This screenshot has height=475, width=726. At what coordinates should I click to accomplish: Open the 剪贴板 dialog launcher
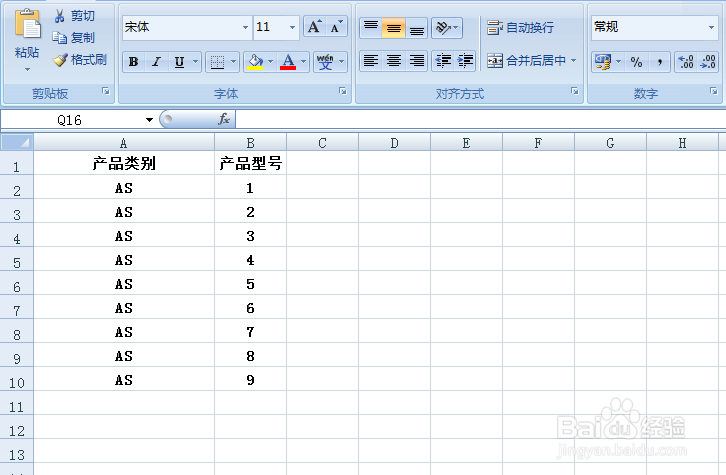tap(106, 91)
